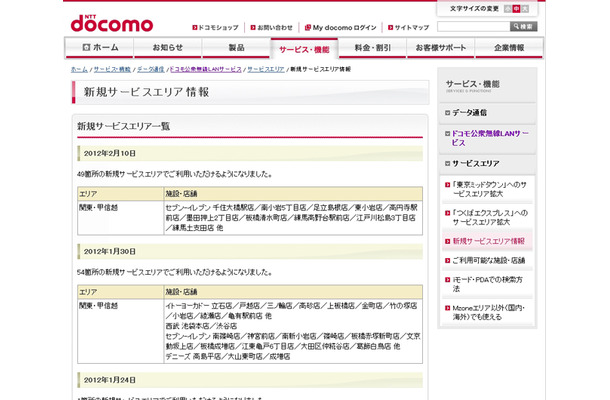Click the arrow icon beside ドコモショップ
The height and width of the screenshot is (400, 610).
click(x=195, y=28)
